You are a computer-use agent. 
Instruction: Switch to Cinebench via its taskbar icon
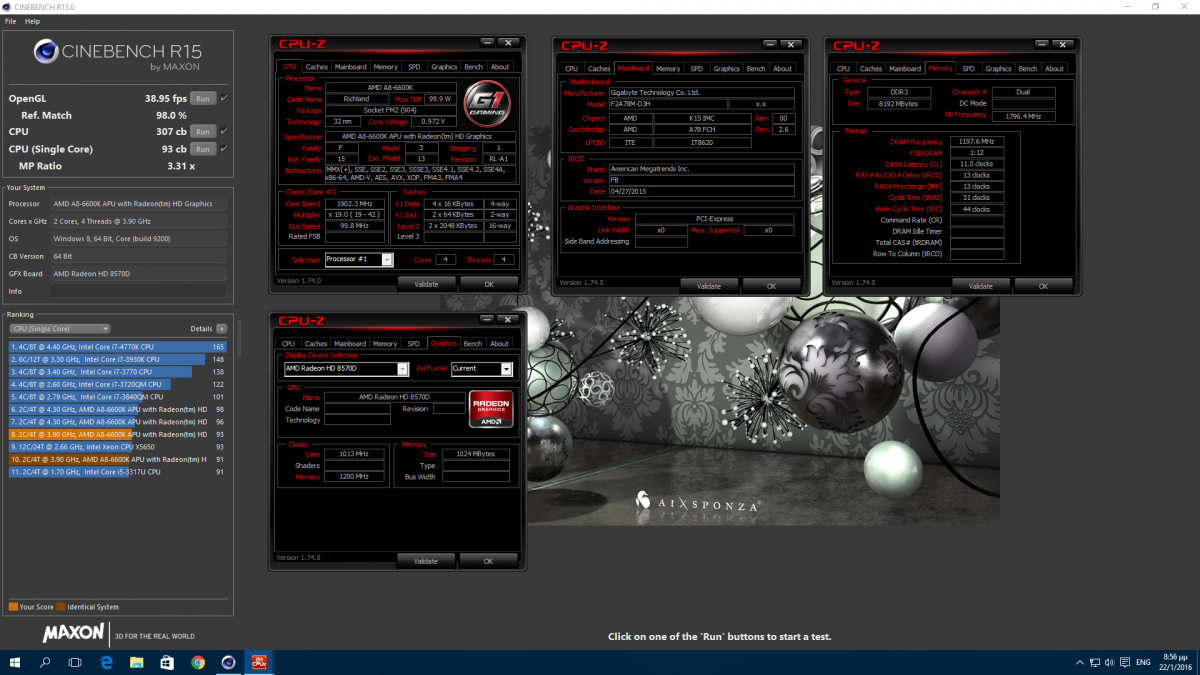229,662
